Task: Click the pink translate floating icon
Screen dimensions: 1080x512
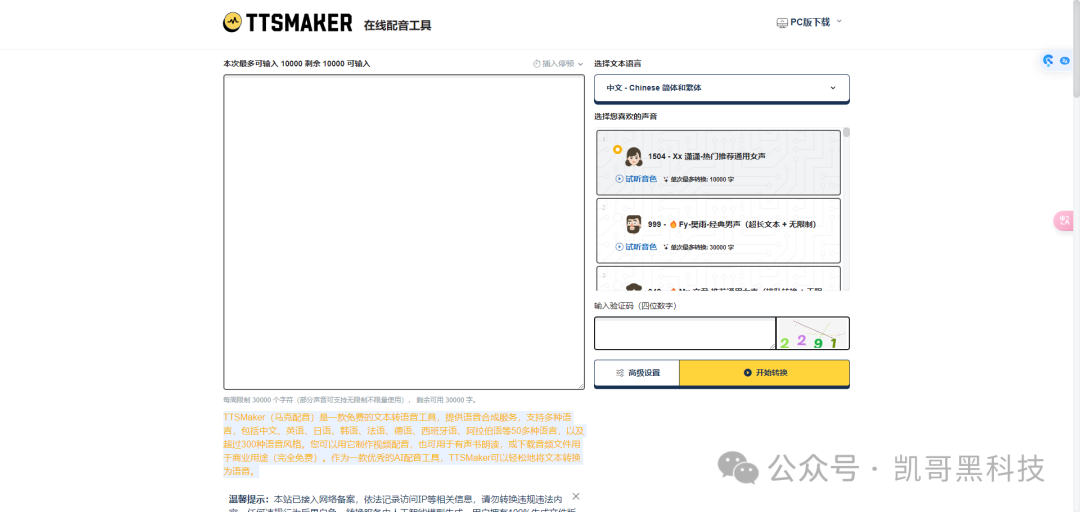Action: point(1065,221)
